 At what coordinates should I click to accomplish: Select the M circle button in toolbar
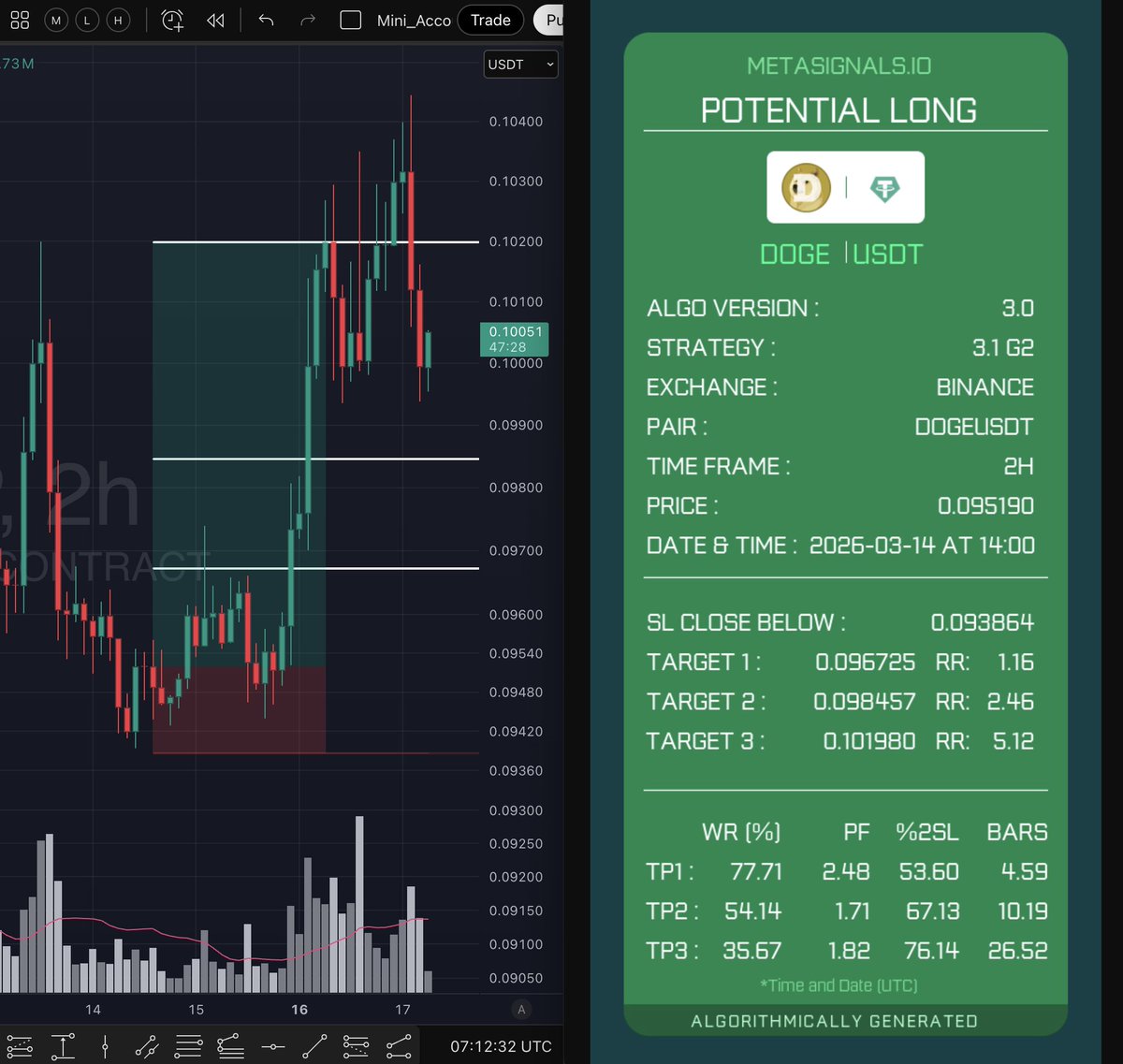coord(56,20)
